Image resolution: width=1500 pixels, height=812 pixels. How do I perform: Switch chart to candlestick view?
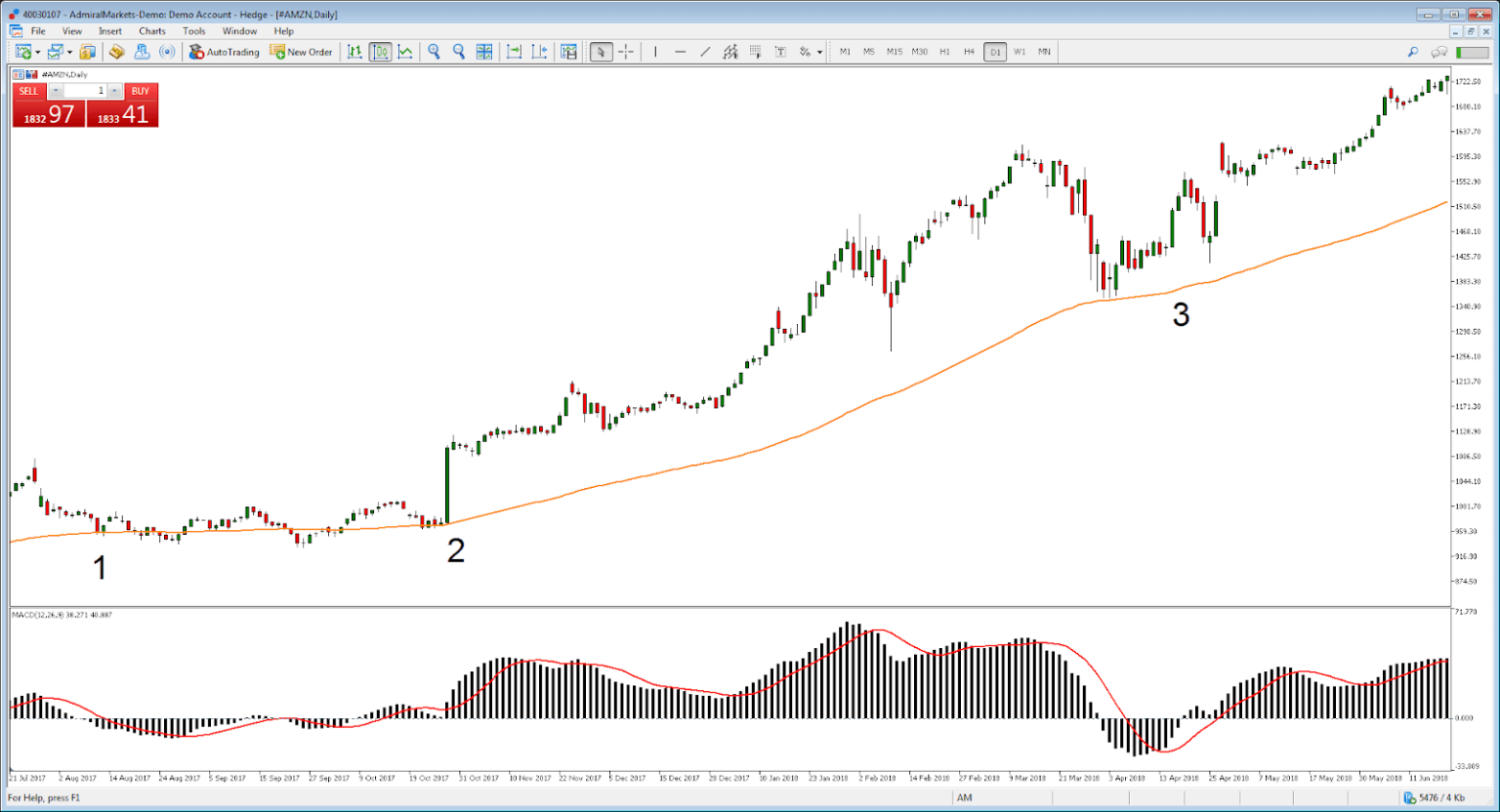coord(381,52)
